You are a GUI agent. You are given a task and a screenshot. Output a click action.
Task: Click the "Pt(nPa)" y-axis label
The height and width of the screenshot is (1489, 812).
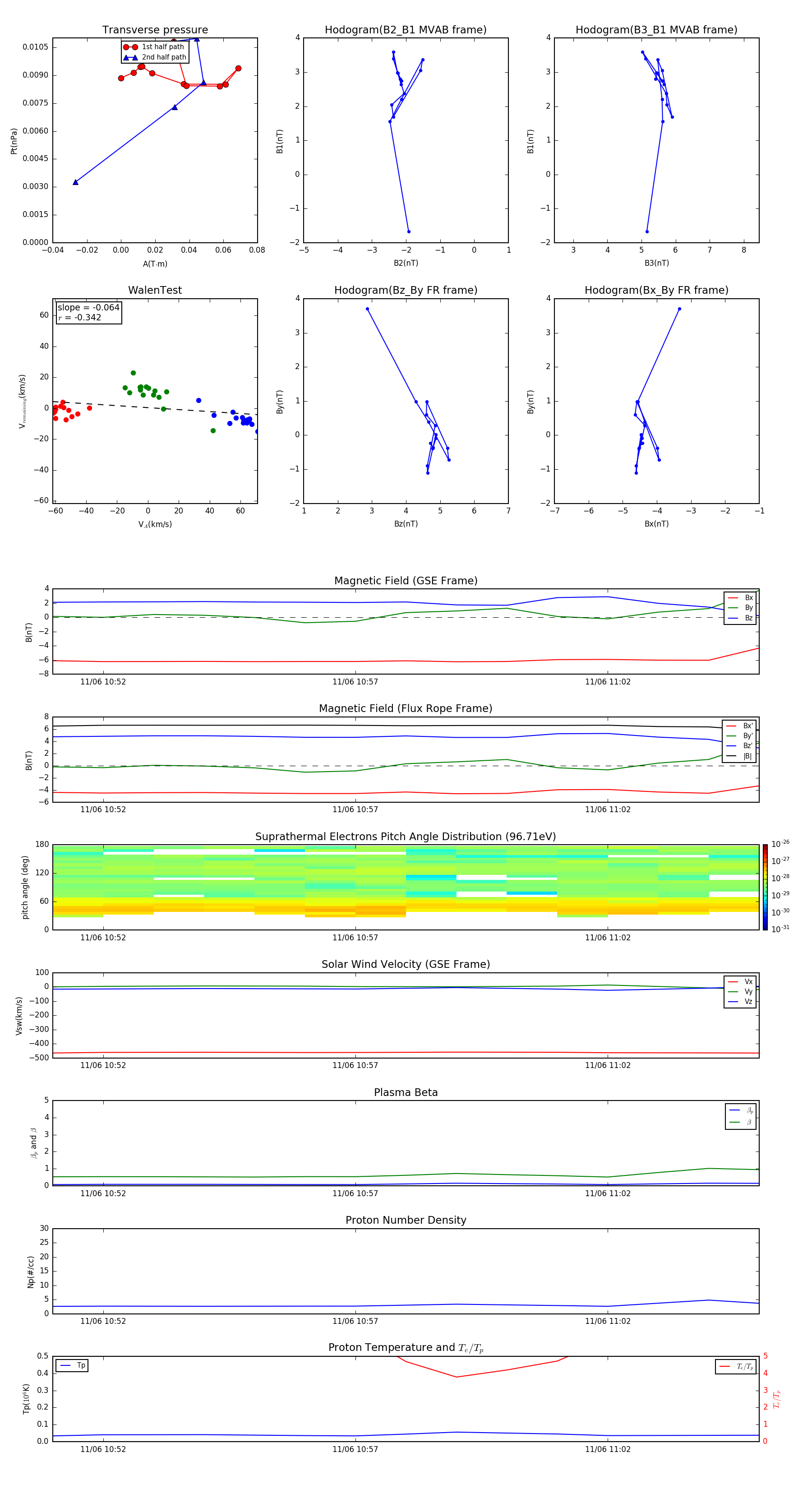(14, 140)
